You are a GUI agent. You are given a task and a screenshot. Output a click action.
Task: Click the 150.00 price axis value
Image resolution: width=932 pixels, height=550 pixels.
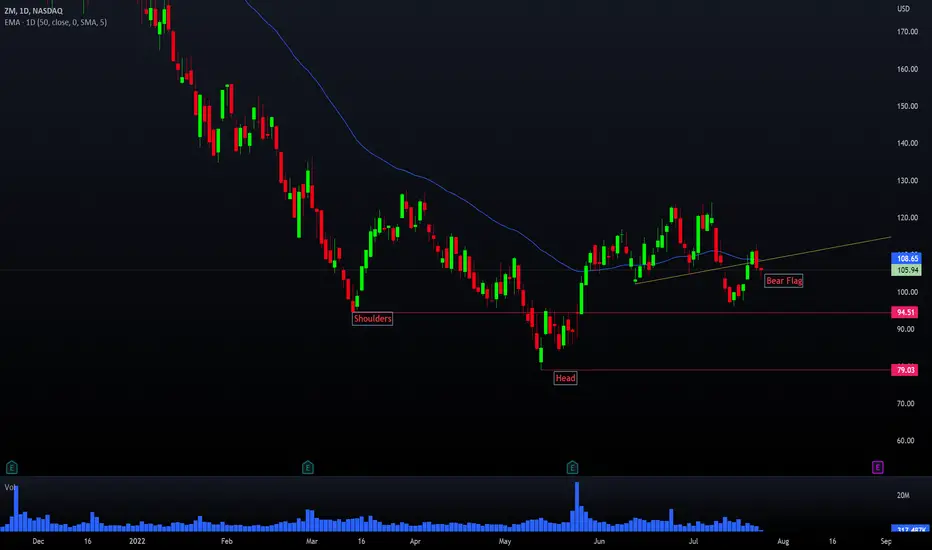907,106
